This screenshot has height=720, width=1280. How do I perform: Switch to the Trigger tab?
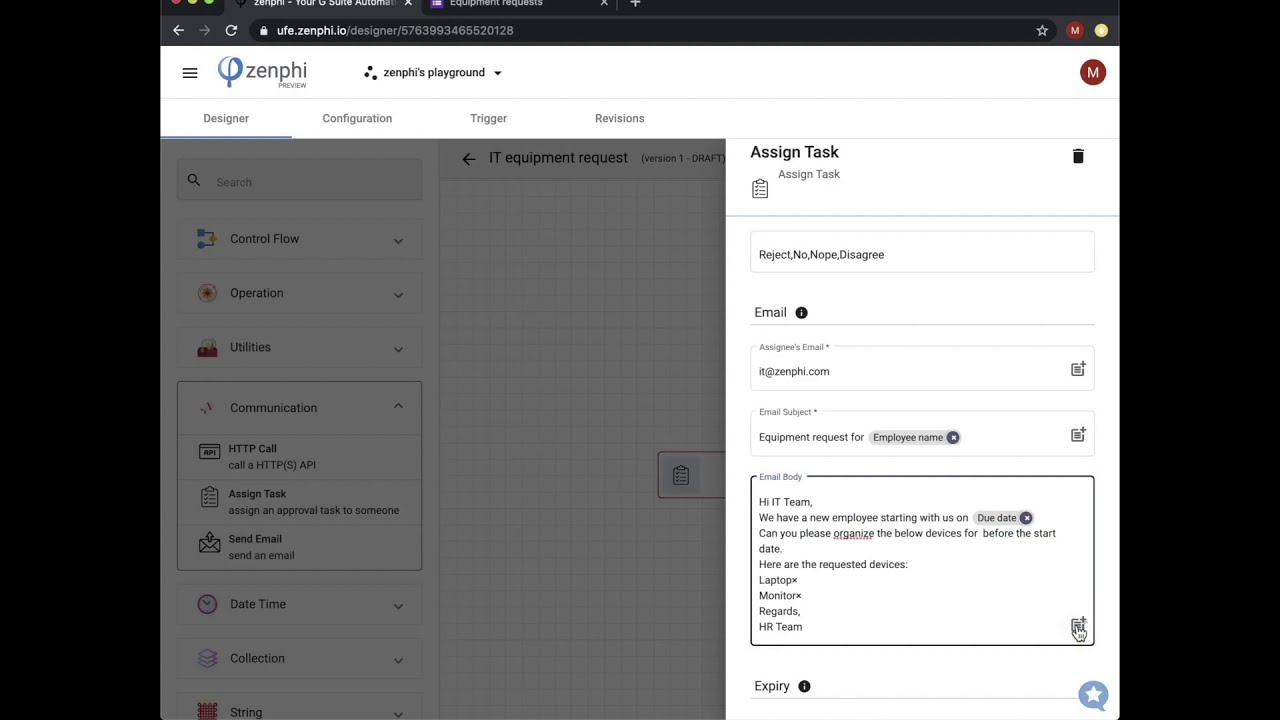click(488, 118)
